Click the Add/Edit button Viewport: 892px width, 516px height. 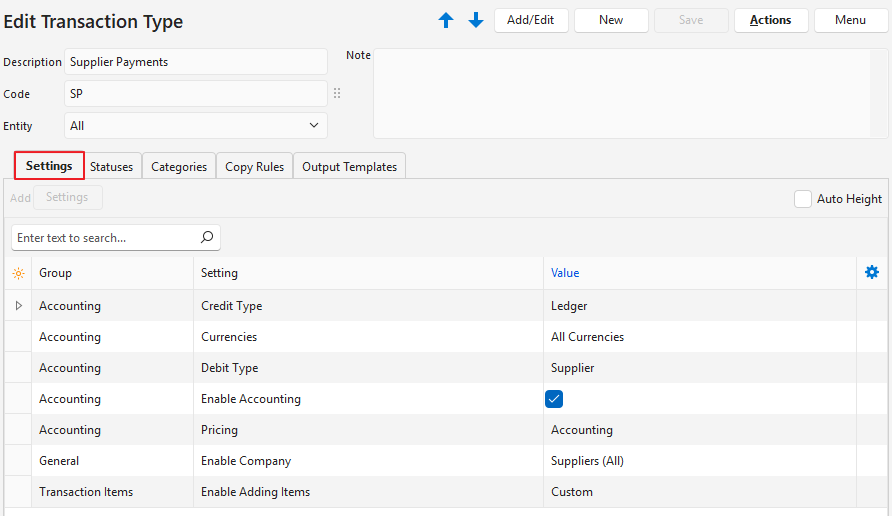pos(531,20)
